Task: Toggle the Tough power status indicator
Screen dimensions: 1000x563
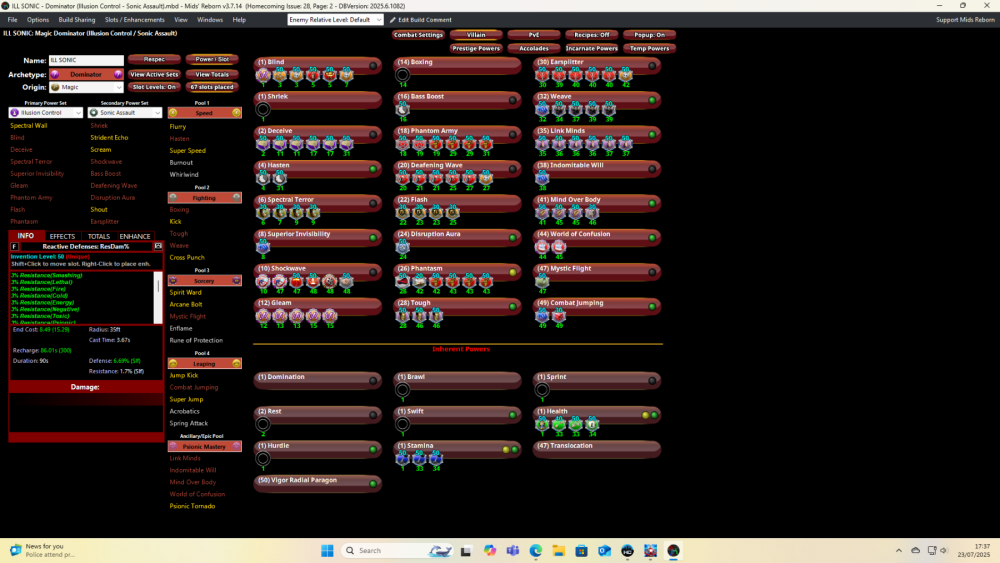Action: coord(512,305)
